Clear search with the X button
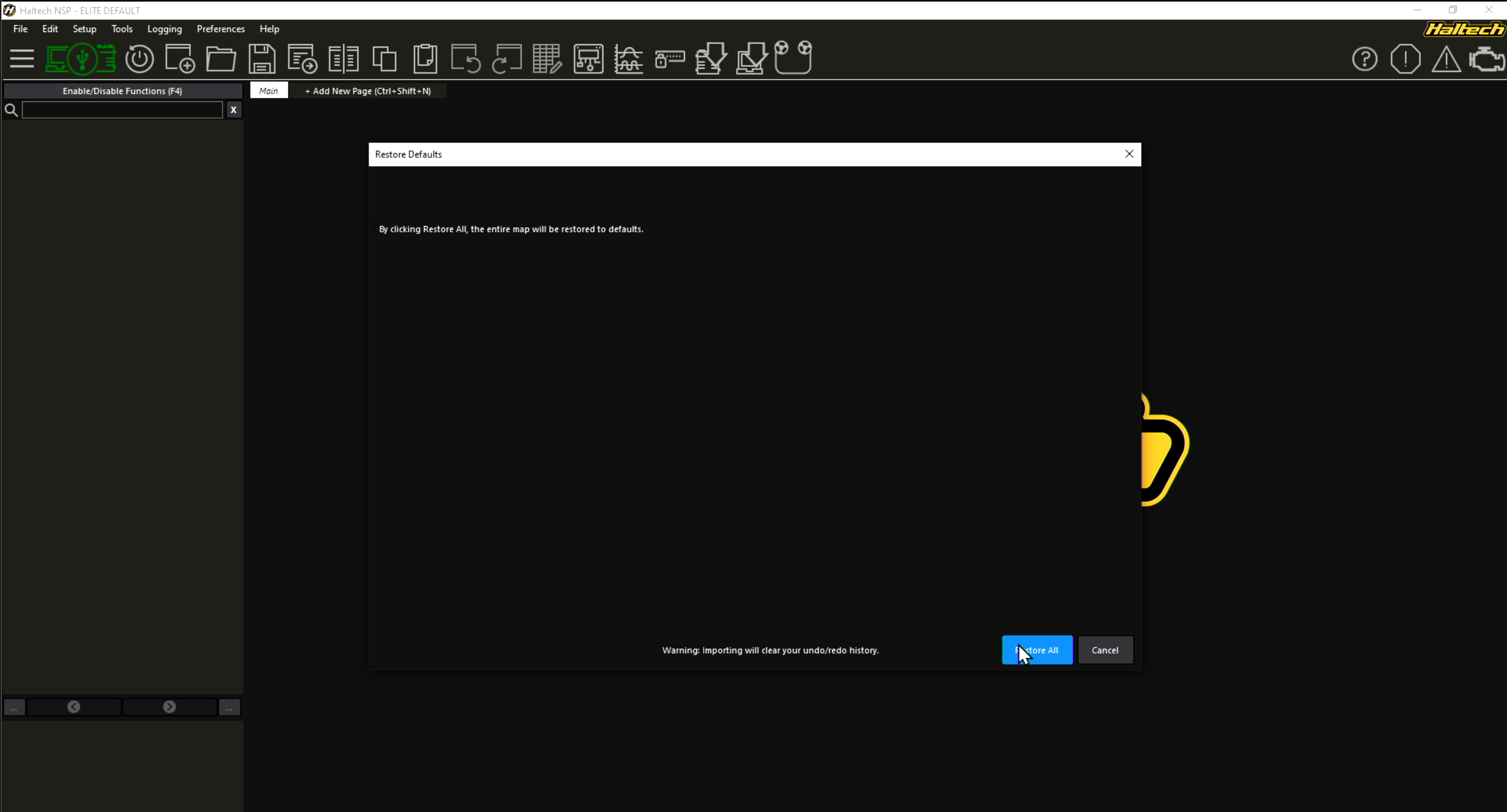1507x812 pixels. click(234, 110)
